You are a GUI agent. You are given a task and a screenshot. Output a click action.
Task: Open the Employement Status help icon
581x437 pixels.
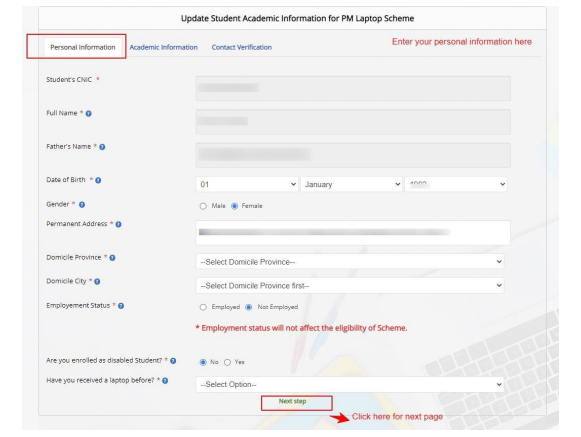[x=121, y=306]
